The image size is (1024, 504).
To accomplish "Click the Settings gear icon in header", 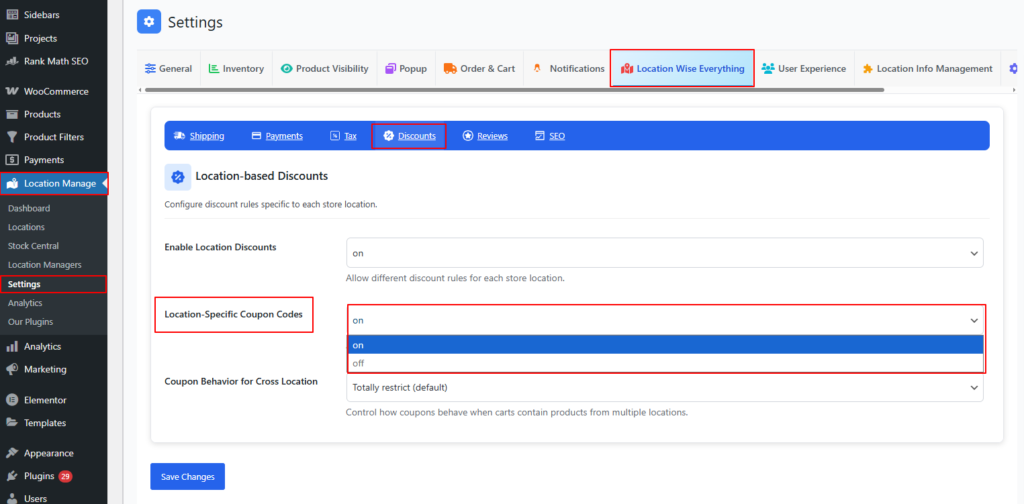I will coord(149,21).
